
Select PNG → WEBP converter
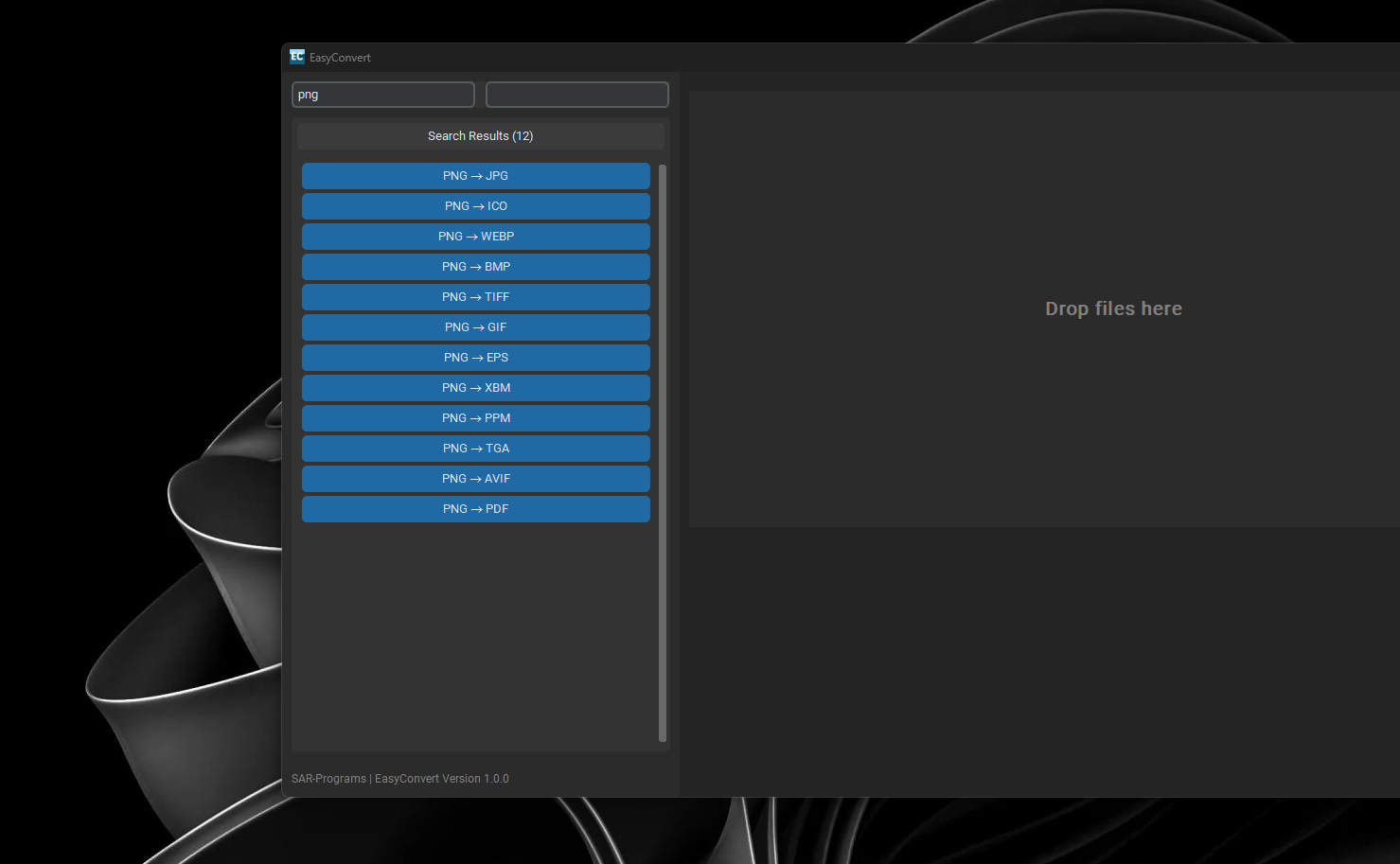point(475,237)
